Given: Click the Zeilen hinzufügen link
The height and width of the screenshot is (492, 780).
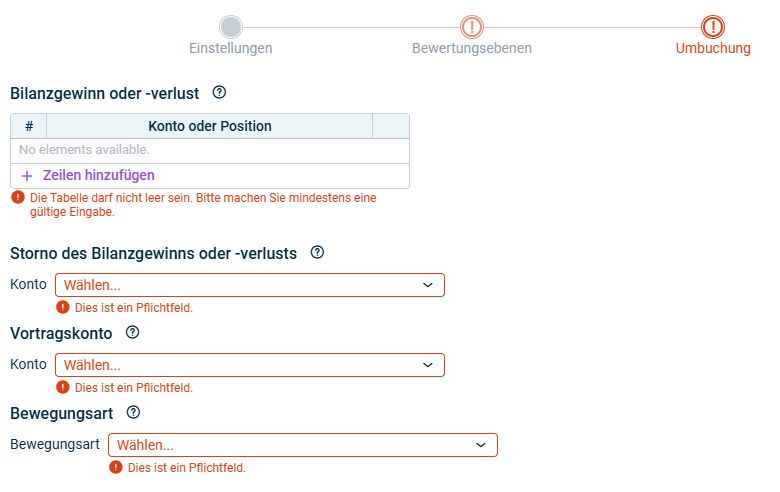Looking at the screenshot, I should (98, 175).
